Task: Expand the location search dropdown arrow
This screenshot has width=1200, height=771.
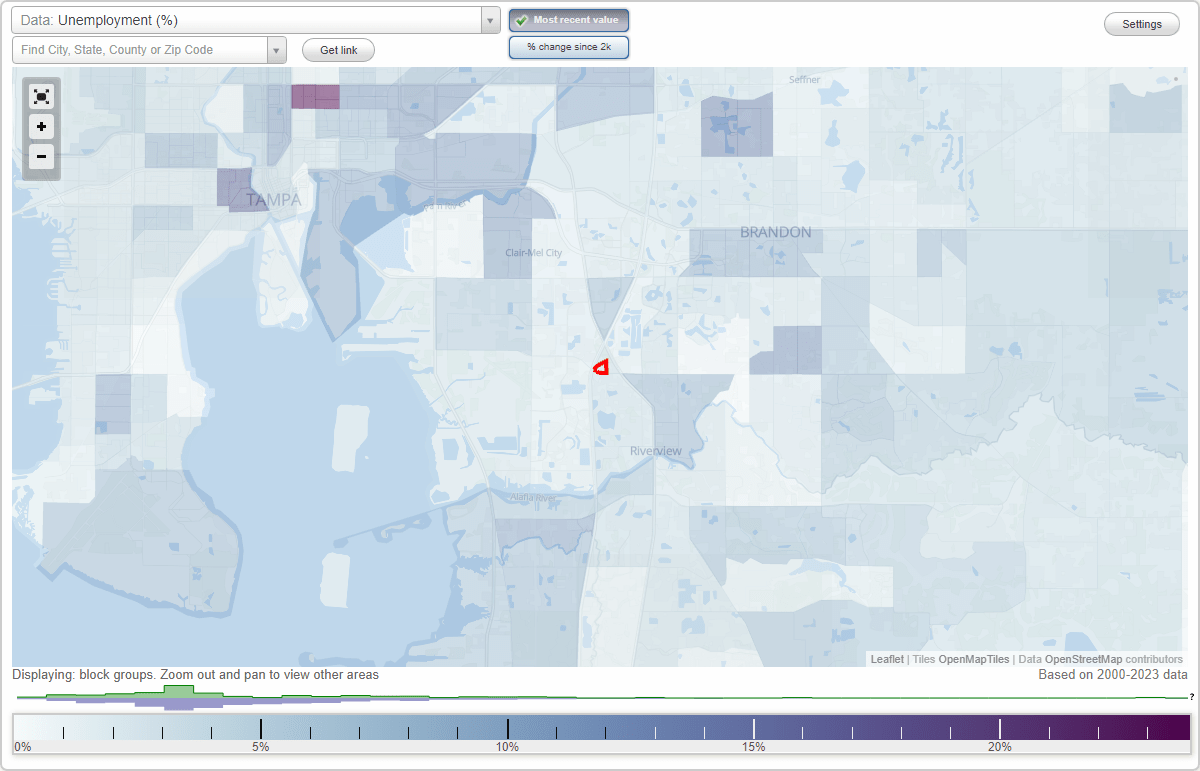Action: (277, 48)
